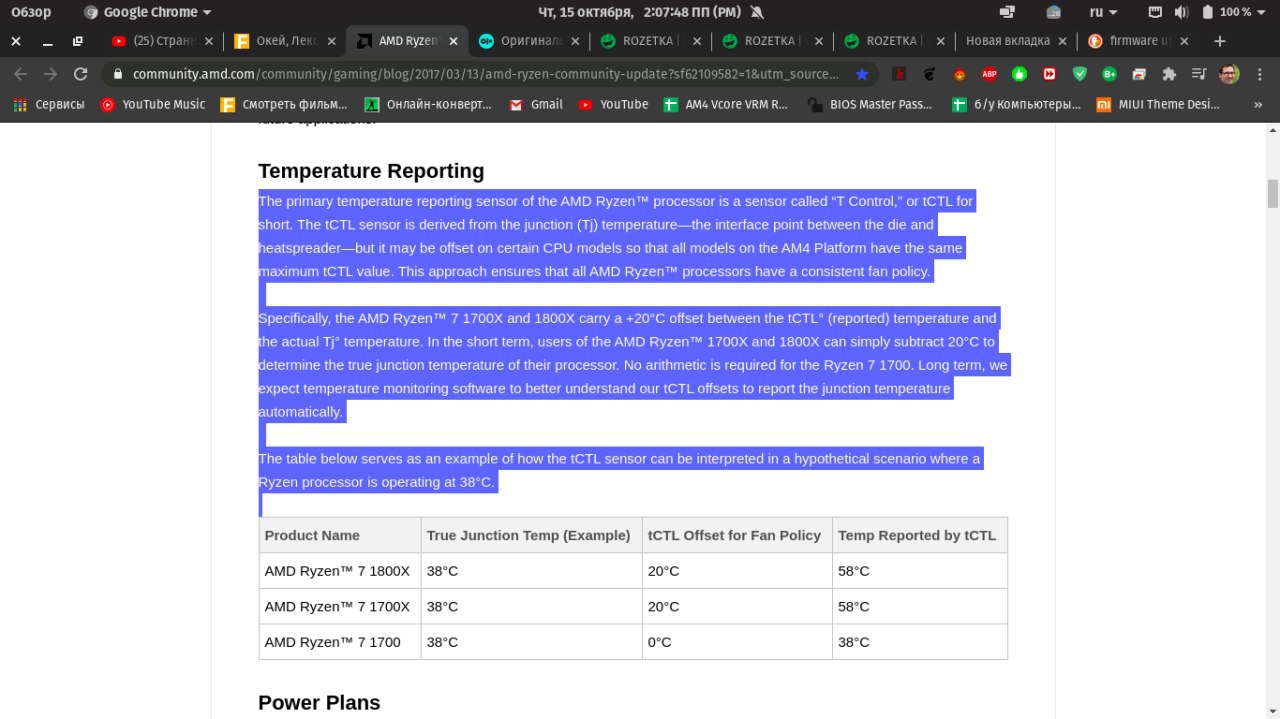
Task: Close the Новая вкладка tab
Action: pyautogui.click(x=1063, y=41)
